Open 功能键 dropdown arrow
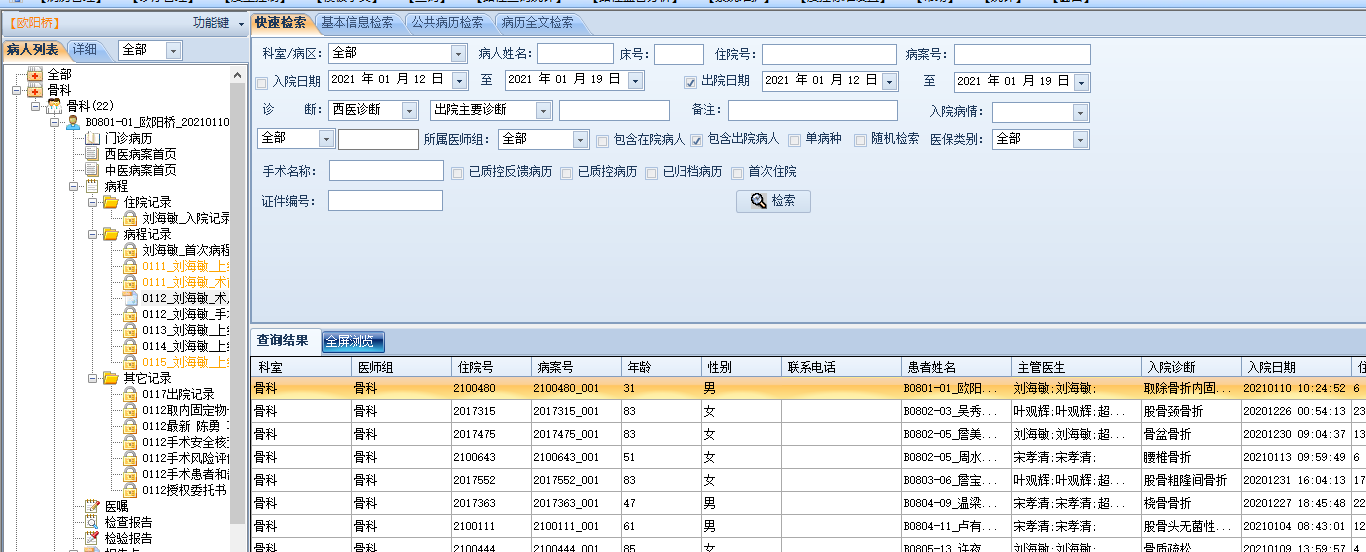1366x552 pixels. (x=242, y=23)
